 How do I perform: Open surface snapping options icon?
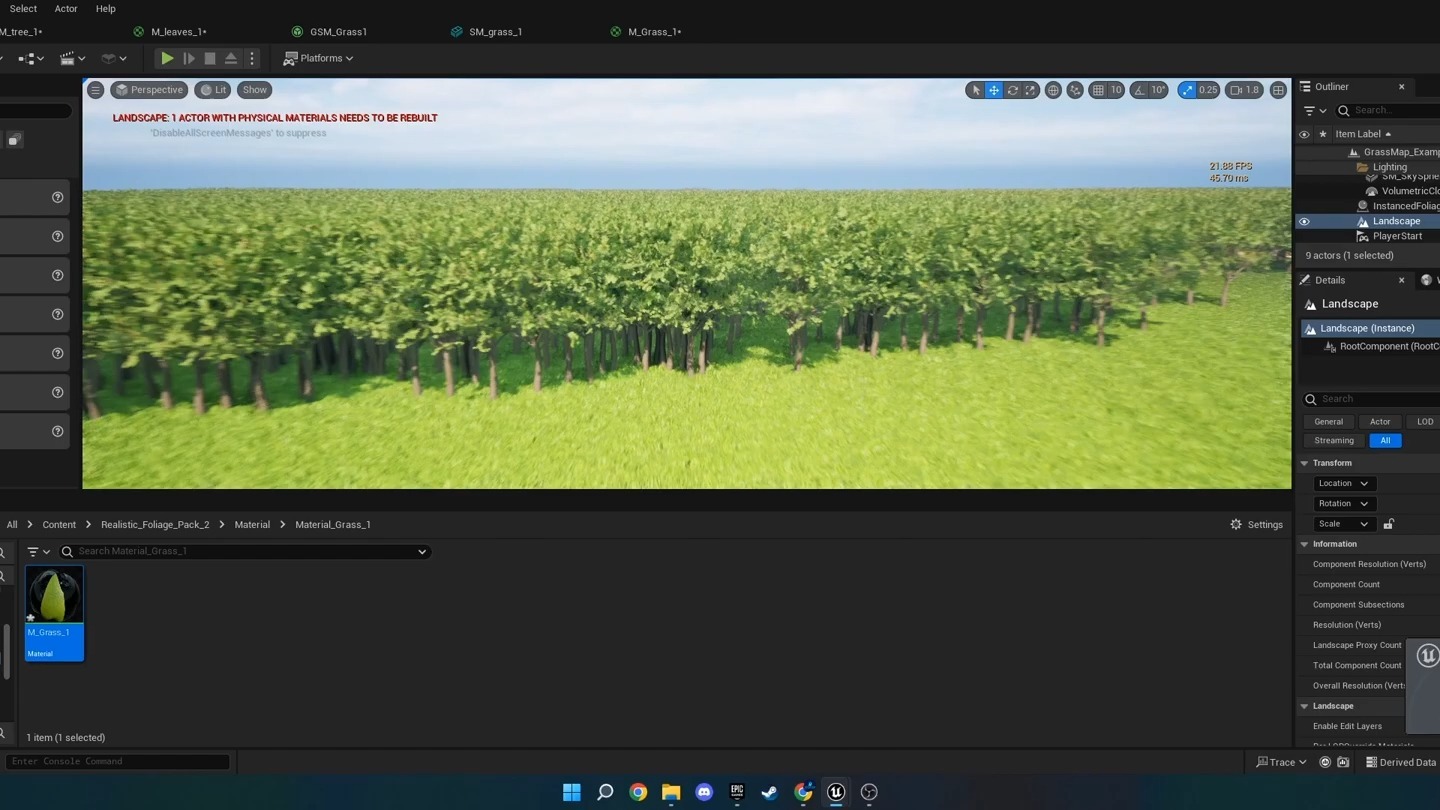(1075, 90)
